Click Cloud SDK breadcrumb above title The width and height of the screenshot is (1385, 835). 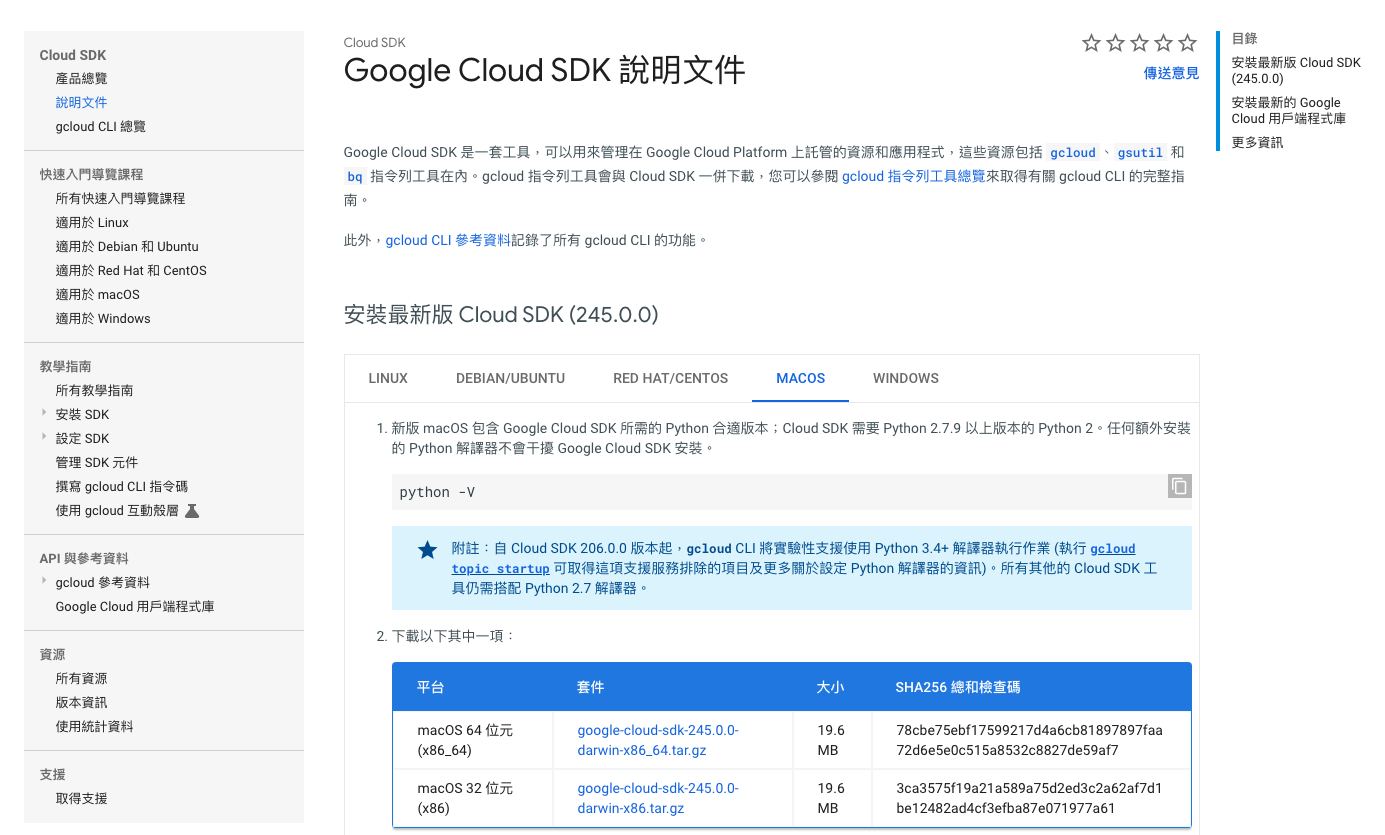374,43
